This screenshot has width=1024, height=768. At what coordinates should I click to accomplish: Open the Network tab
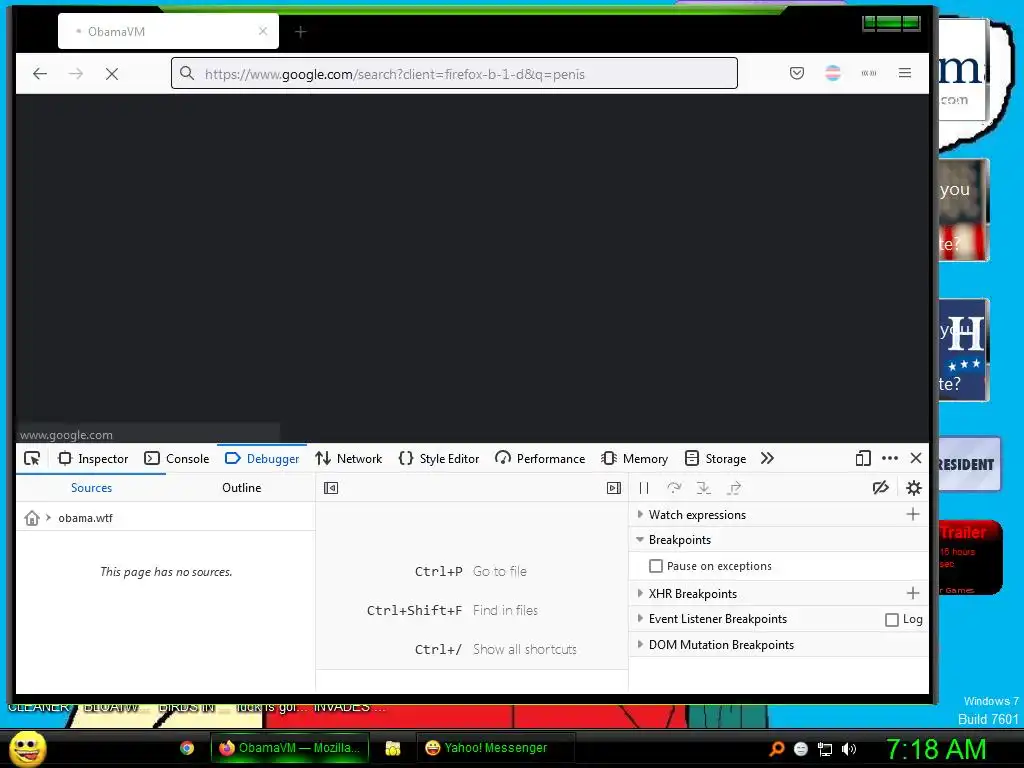point(349,458)
